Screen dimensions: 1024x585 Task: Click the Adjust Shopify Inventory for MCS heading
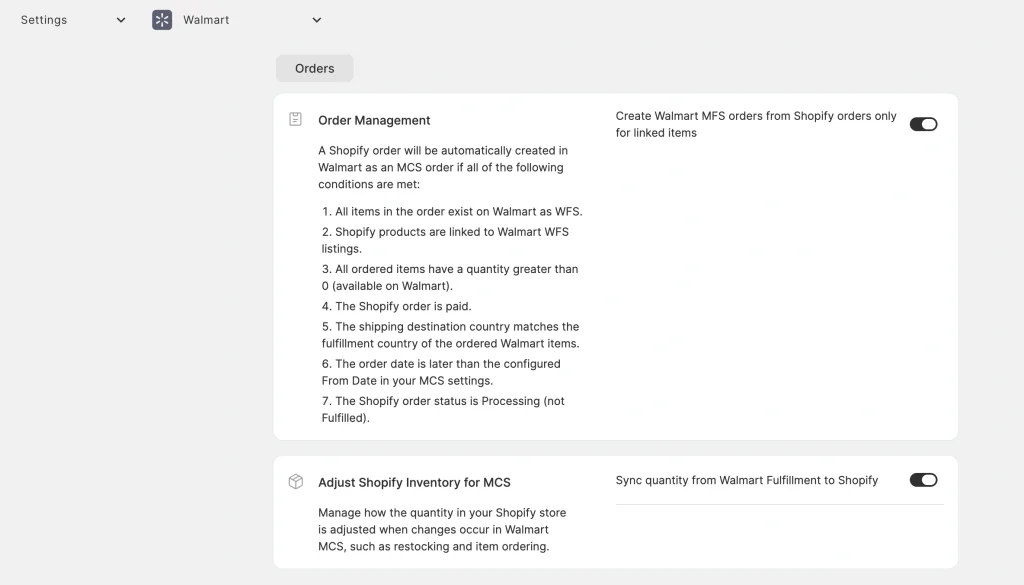414,482
